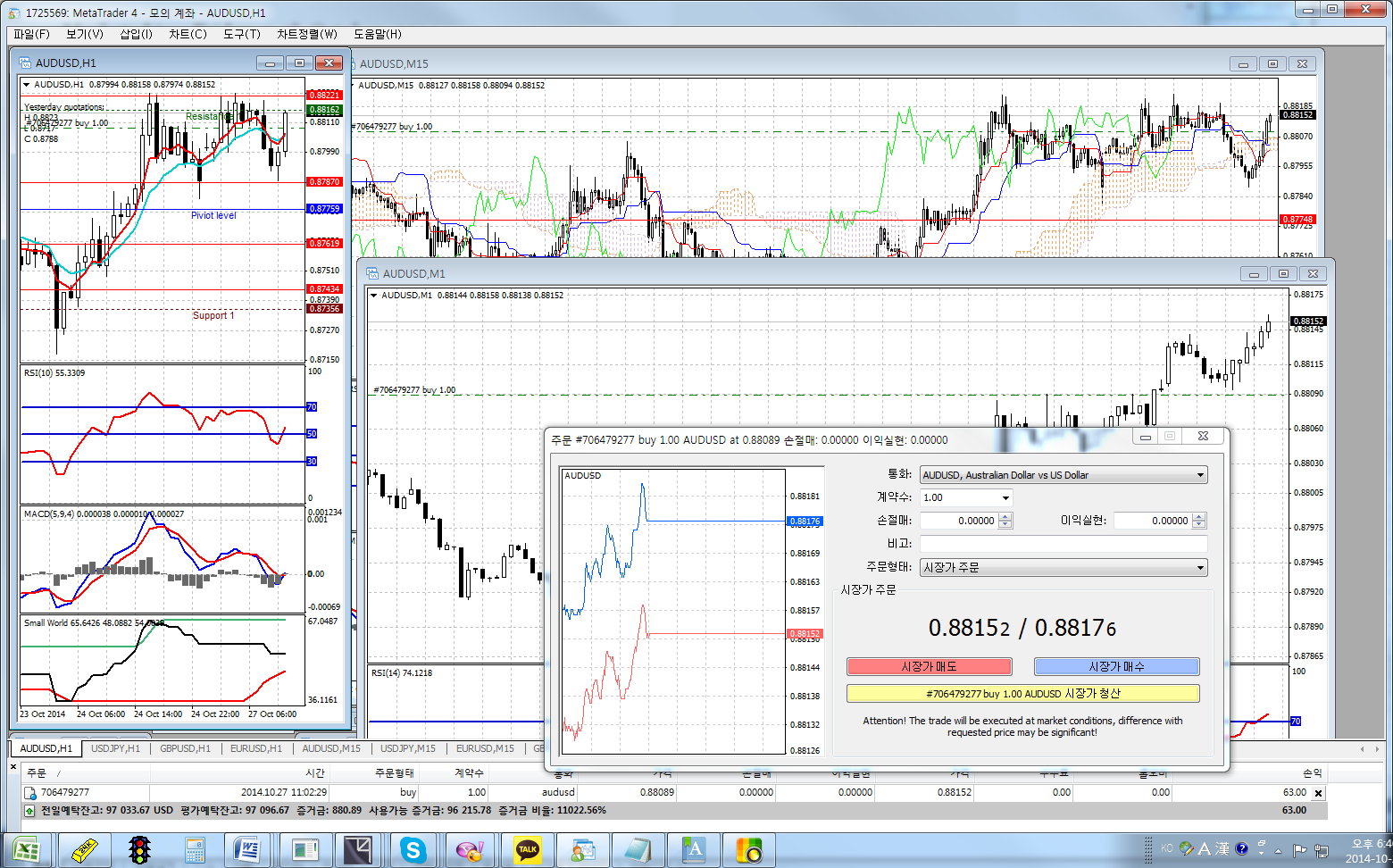This screenshot has height=868, width=1393.
Task: Switch to the AUDUSD,M15 chart tab
Action: coord(331,748)
